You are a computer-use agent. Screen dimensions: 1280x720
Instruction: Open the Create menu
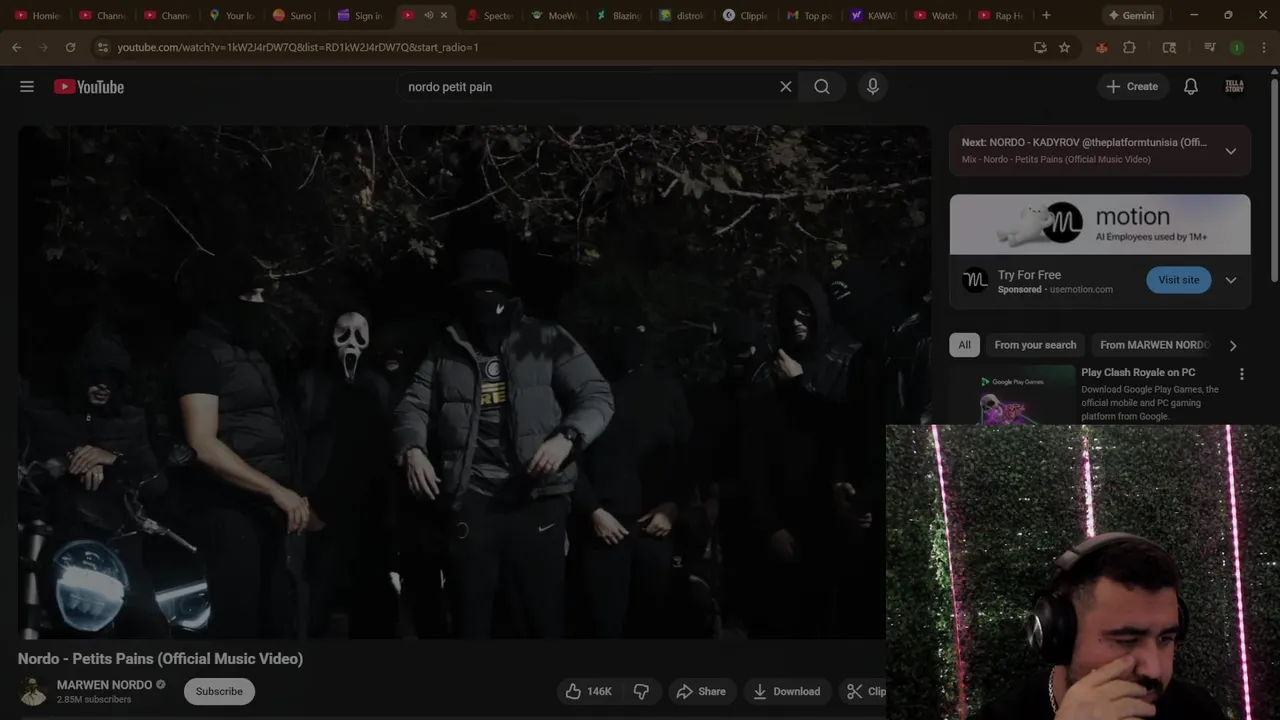click(1132, 87)
